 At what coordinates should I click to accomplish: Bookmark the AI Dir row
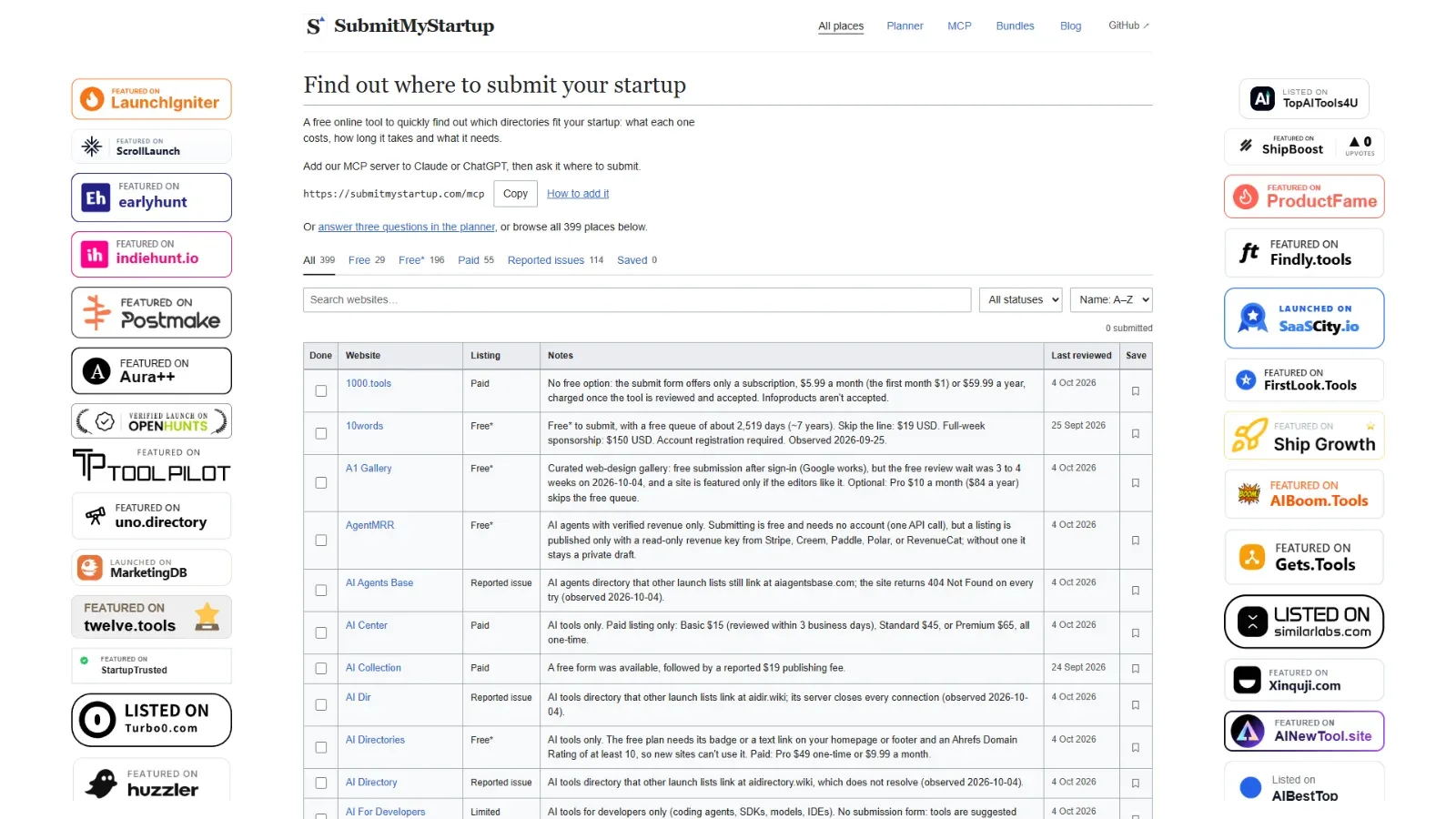click(x=1136, y=705)
